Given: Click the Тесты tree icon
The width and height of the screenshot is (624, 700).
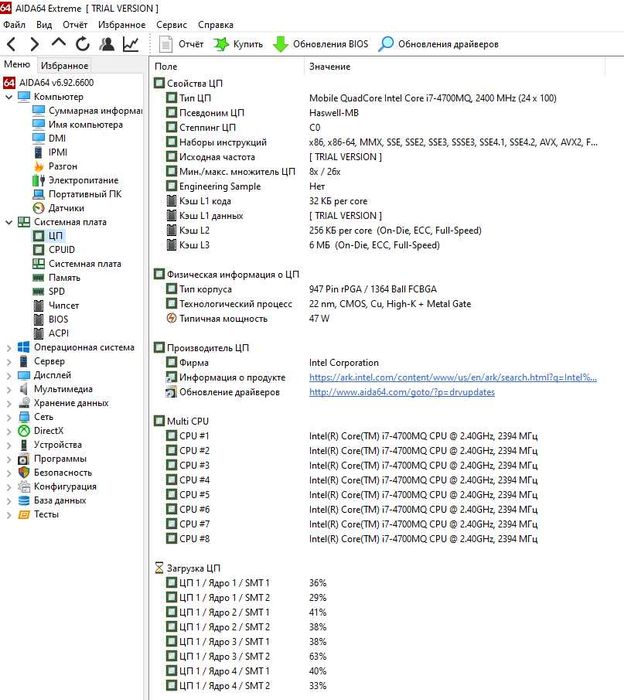Looking at the screenshot, I should (24, 514).
